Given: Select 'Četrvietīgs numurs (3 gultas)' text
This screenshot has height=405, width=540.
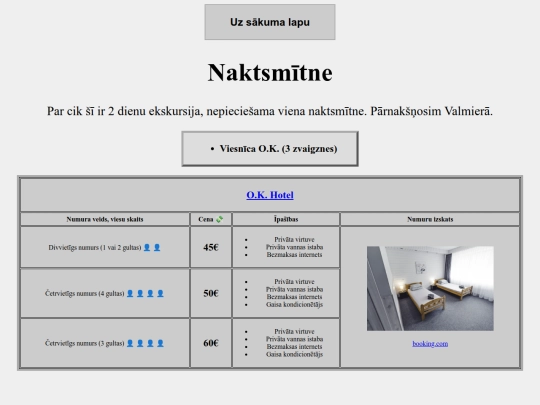Looking at the screenshot, I should (x=84, y=343).
